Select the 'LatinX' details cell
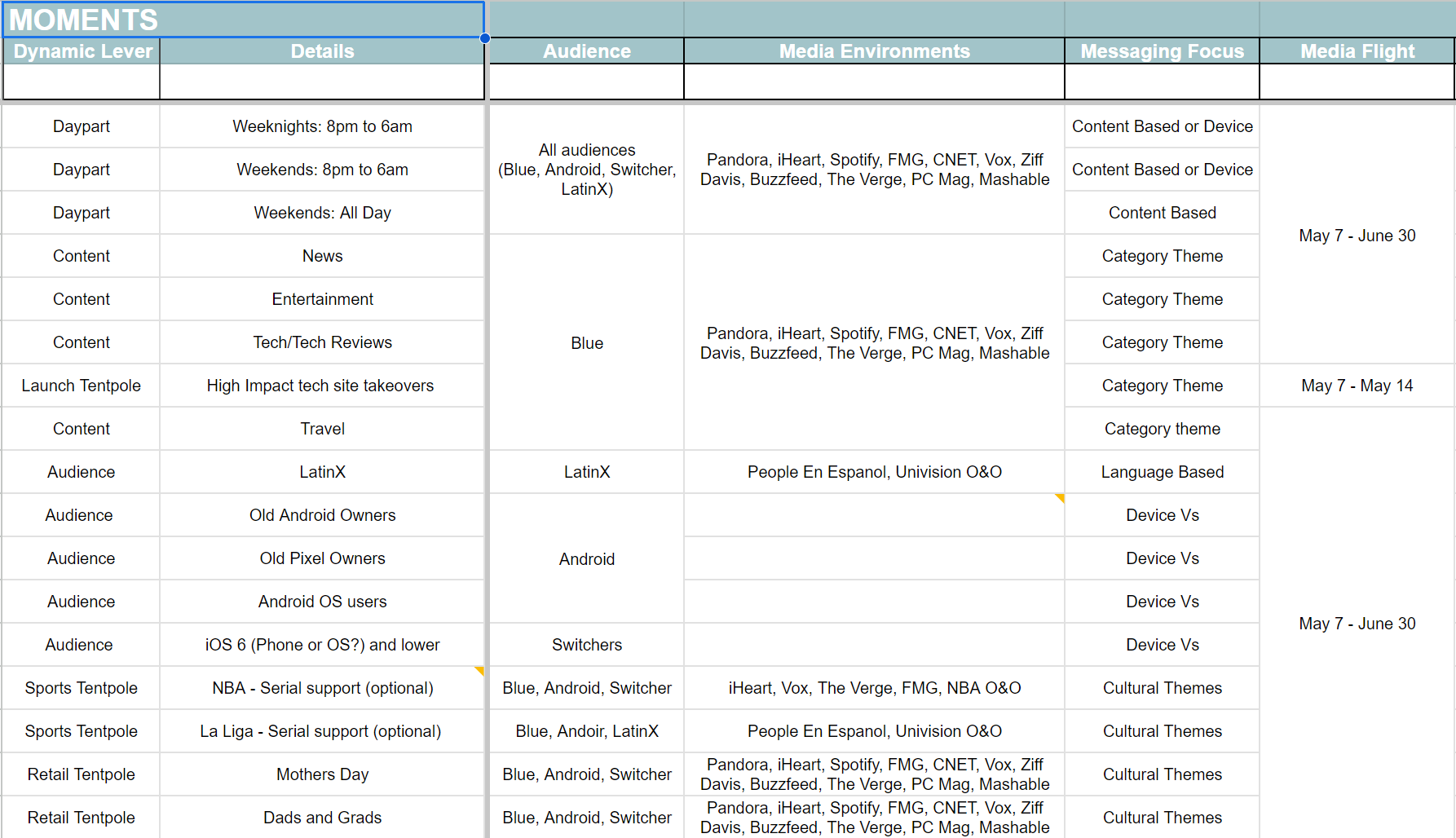 coord(322,472)
